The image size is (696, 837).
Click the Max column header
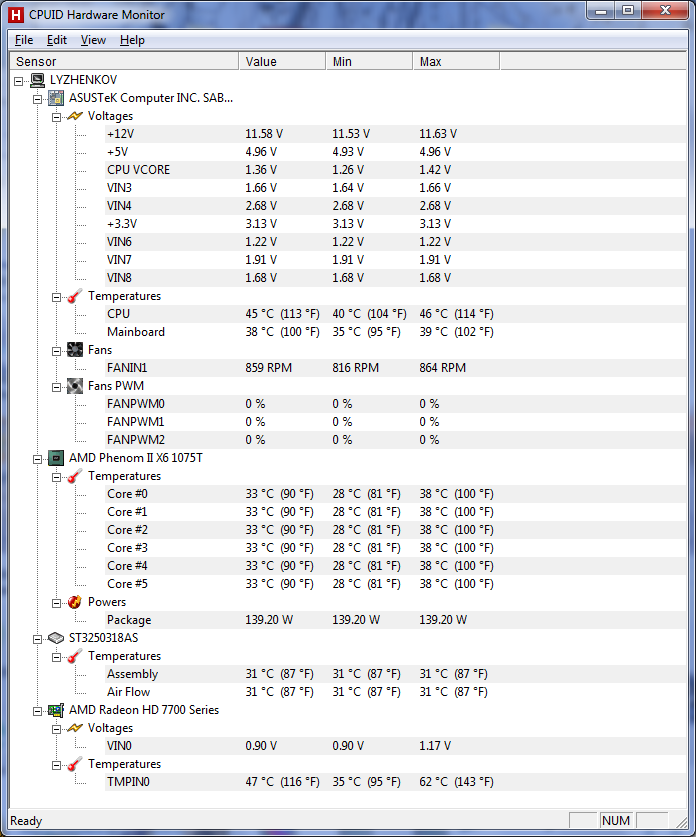pyautogui.click(x=456, y=61)
